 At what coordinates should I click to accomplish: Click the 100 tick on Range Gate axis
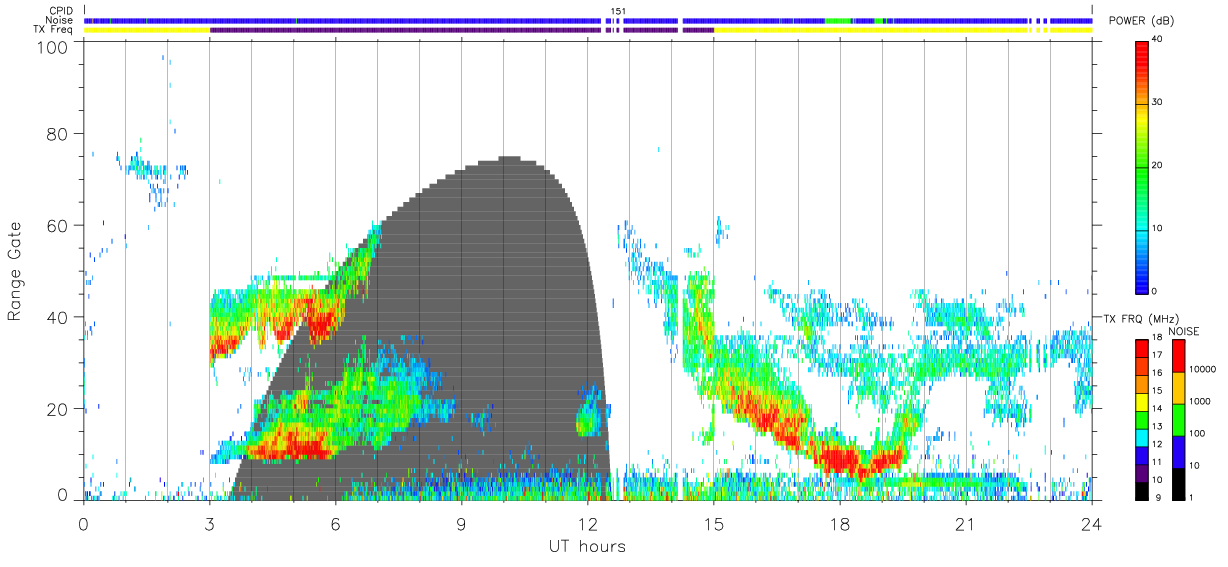click(55, 46)
